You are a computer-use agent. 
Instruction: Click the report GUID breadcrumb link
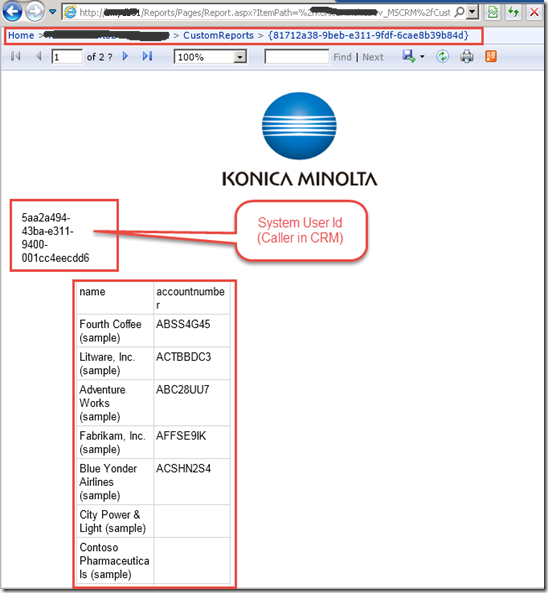[x=368, y=36]
